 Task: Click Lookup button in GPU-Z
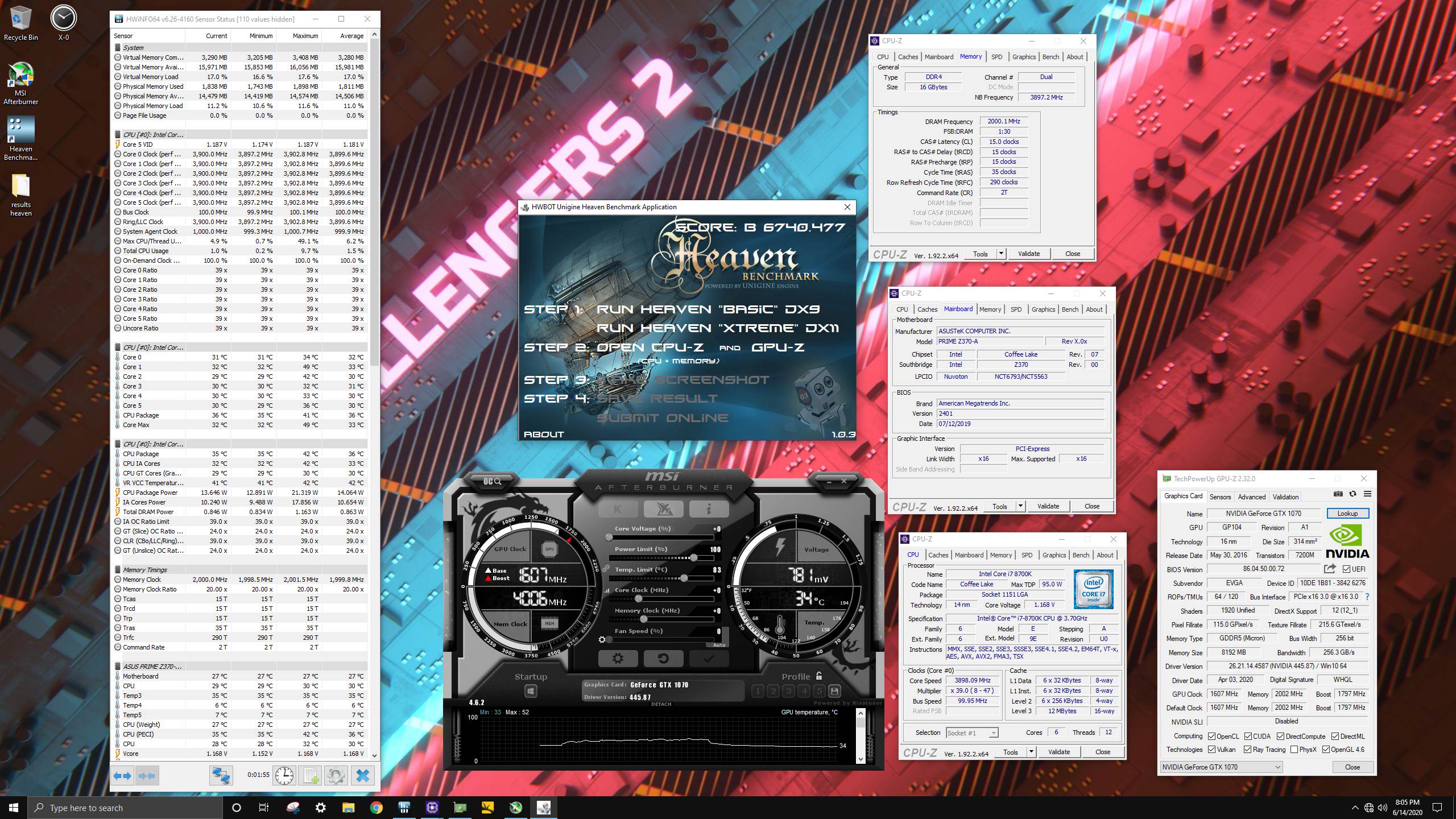[x=1347, y=513]
